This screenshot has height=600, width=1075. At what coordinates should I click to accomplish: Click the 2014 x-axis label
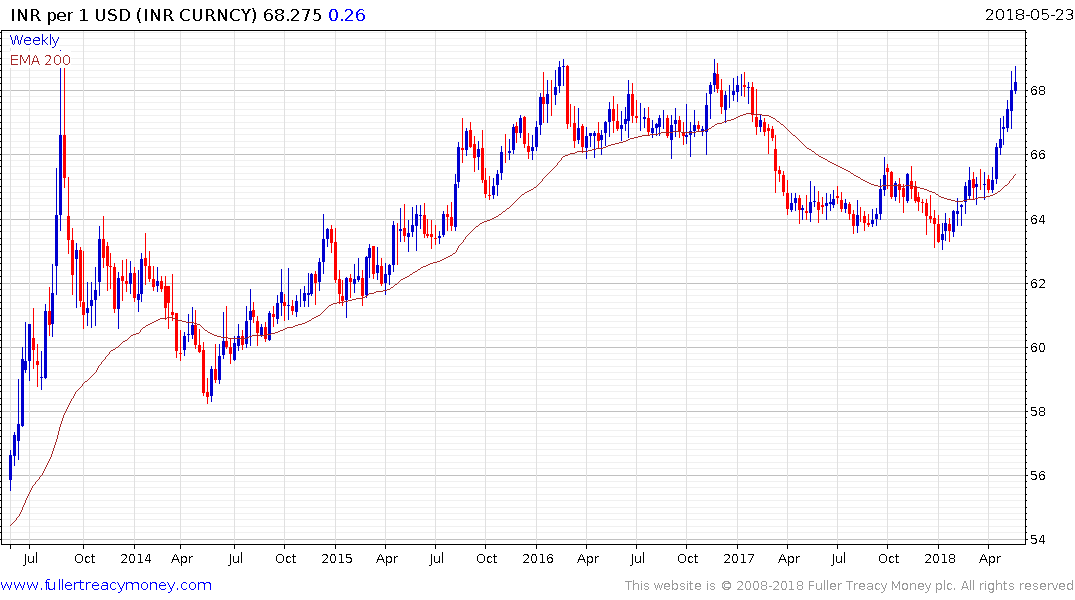pos(136,558)
